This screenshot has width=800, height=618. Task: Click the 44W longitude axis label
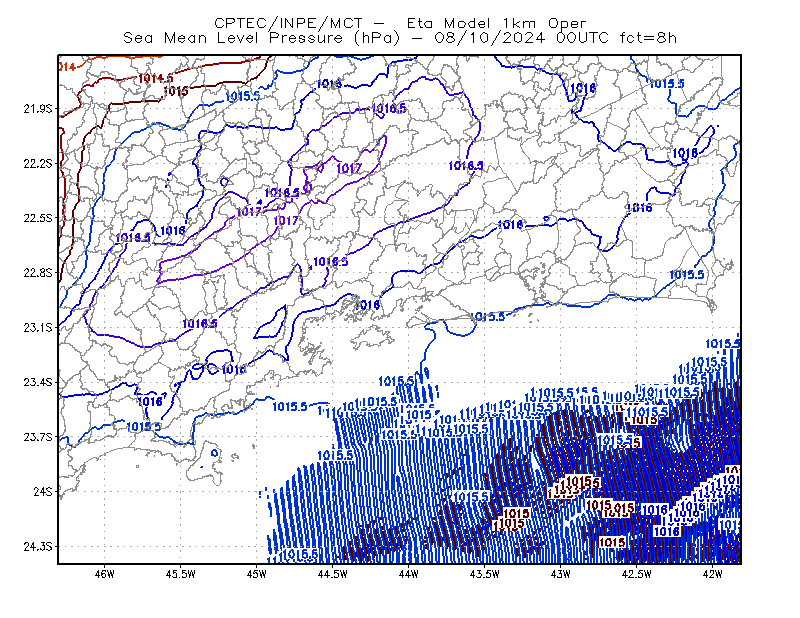click(409, 574)
